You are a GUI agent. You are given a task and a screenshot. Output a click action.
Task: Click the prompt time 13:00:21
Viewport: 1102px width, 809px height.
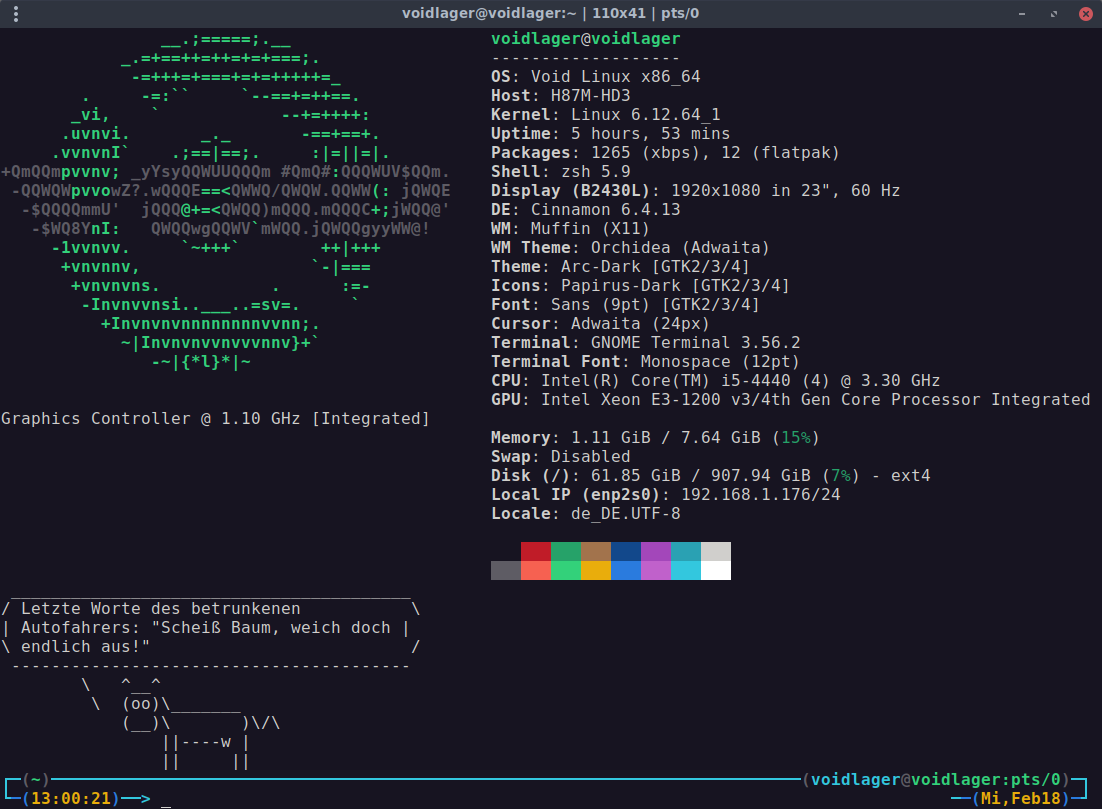[70, 799]
